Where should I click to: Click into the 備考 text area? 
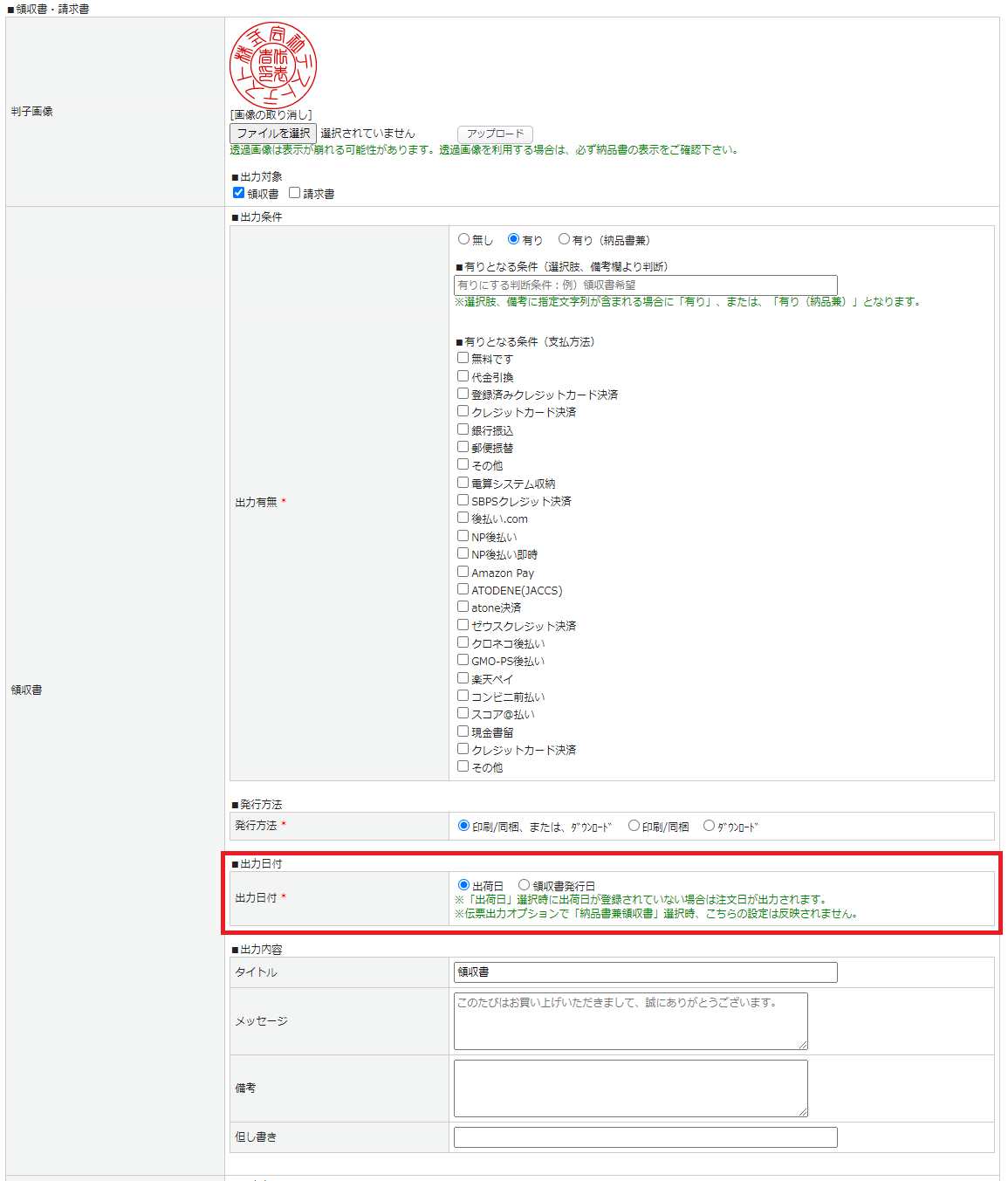(x=630, y=1088)
